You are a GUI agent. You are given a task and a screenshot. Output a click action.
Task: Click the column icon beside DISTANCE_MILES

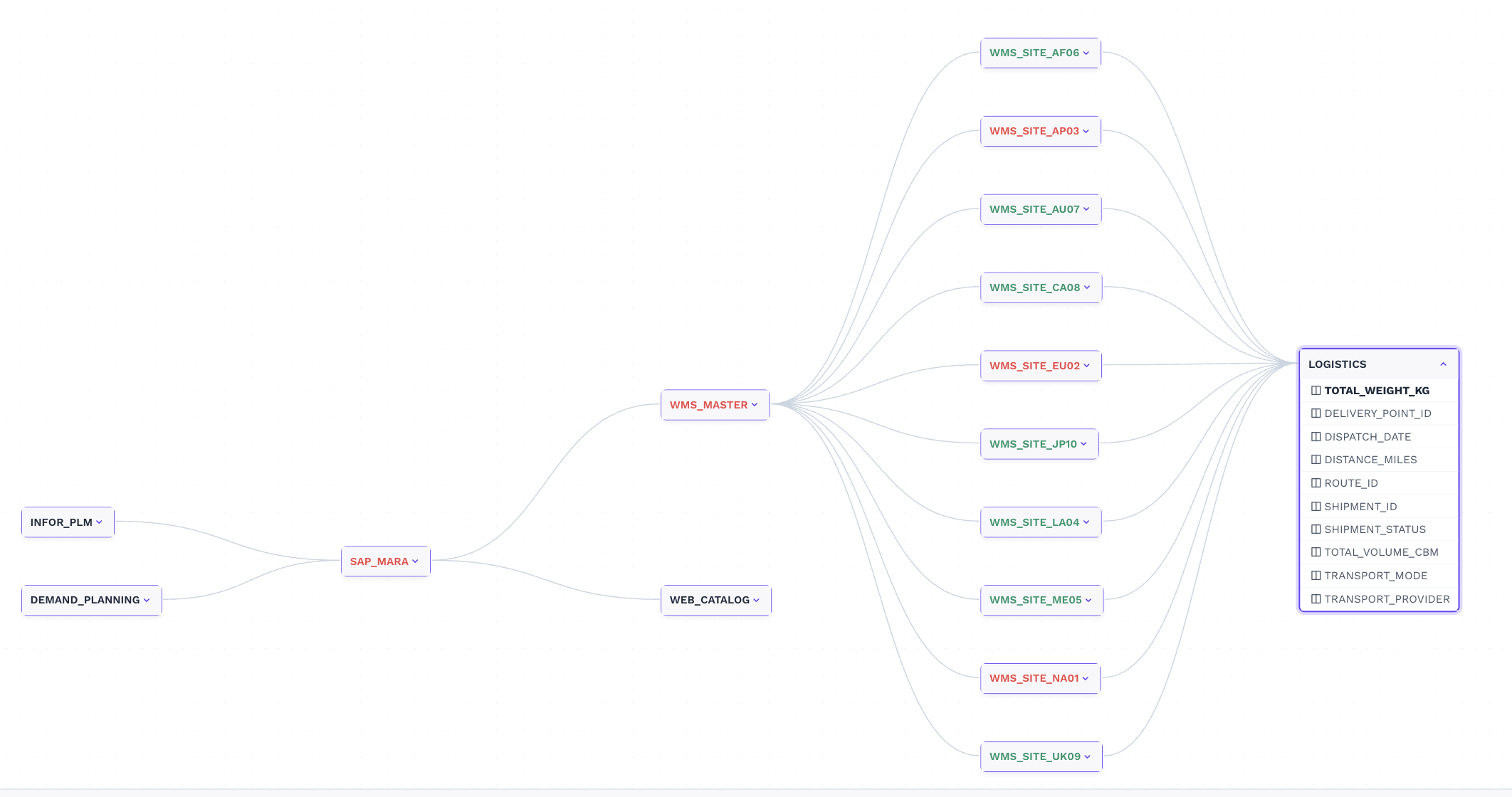coord(1316,460)
